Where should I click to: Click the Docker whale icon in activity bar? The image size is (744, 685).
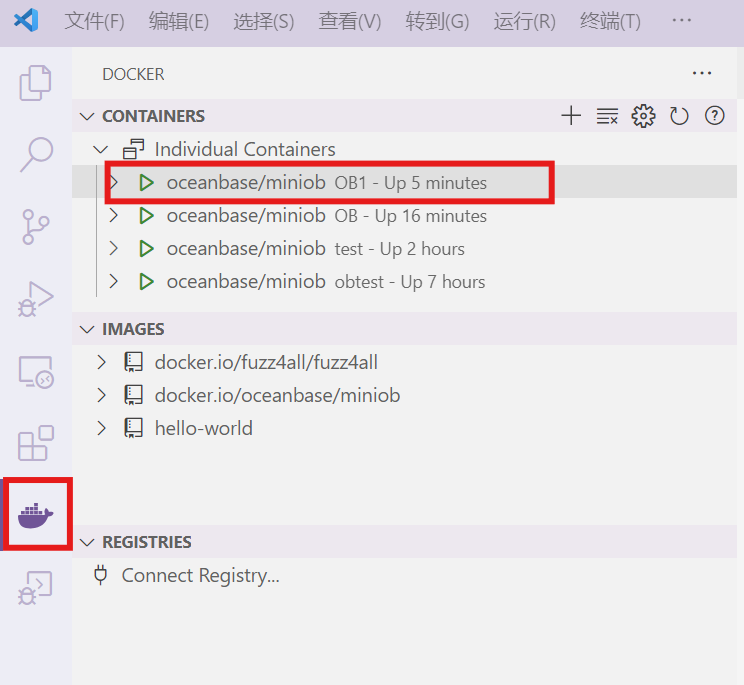(36, 515)
